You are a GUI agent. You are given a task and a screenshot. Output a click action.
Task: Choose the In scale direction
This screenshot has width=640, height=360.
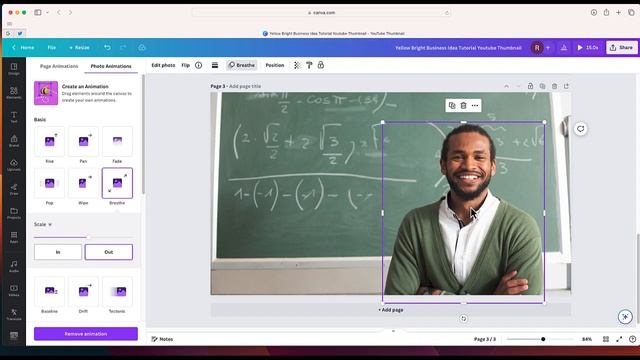pos(58,252)
